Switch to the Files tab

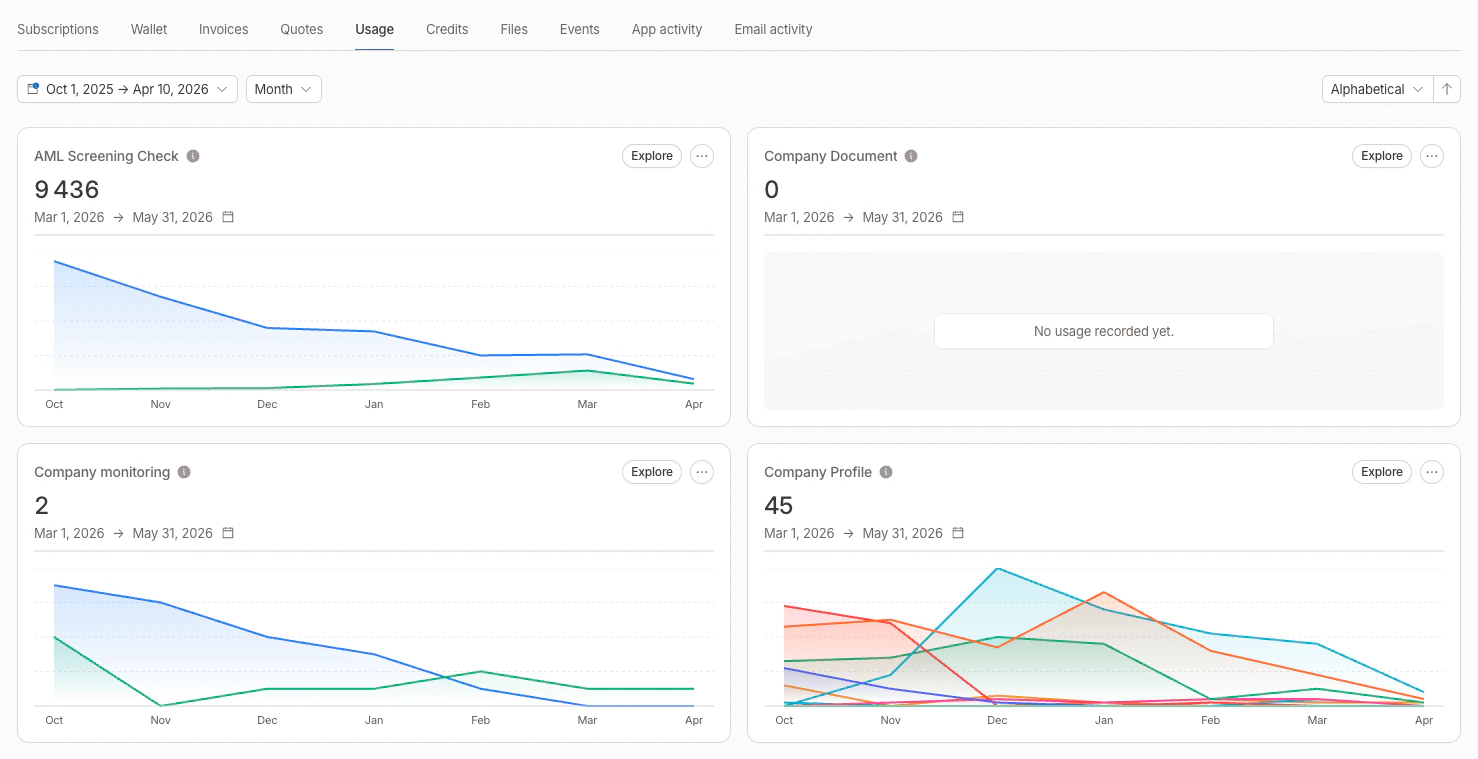[x=514, y=29]
